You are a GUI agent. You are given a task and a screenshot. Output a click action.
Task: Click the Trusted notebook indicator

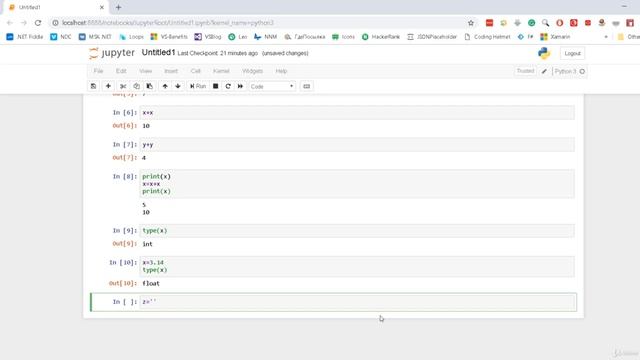[525, 71]
